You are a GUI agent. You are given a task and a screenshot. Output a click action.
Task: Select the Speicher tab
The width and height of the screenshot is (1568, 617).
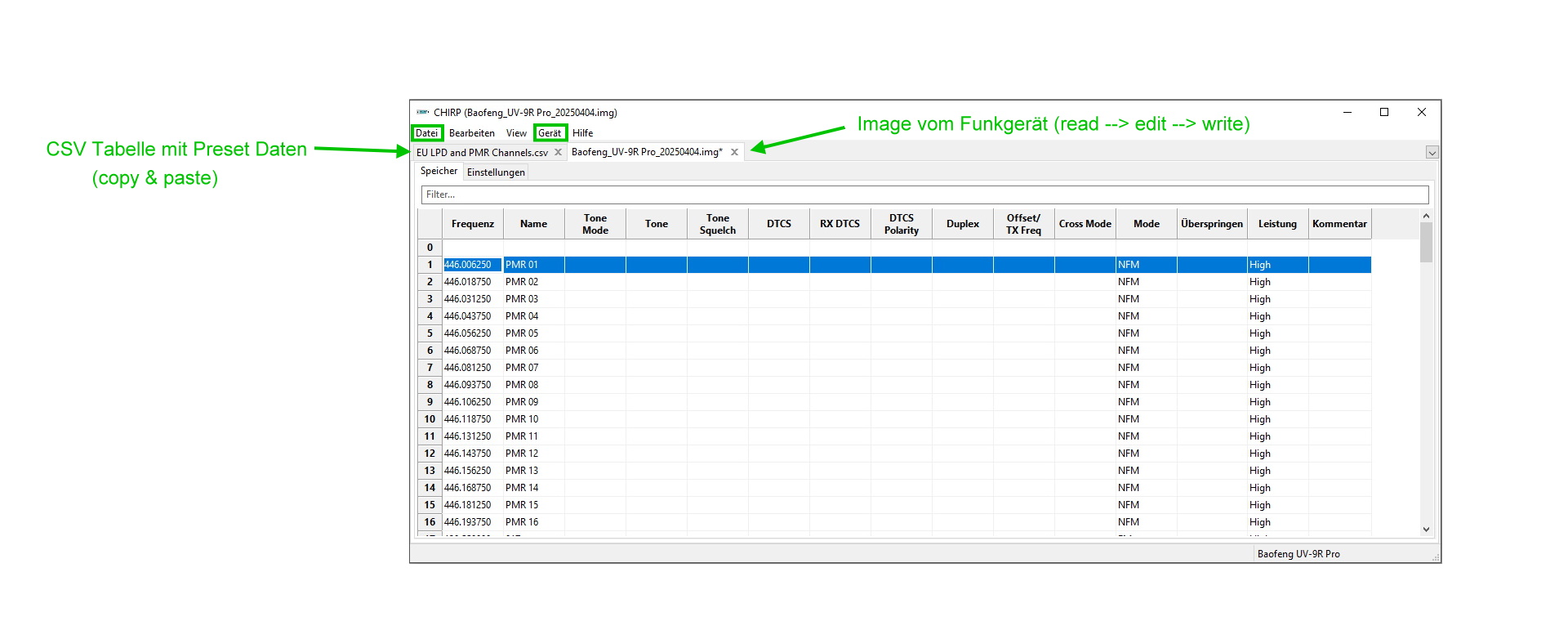point(439,171)
